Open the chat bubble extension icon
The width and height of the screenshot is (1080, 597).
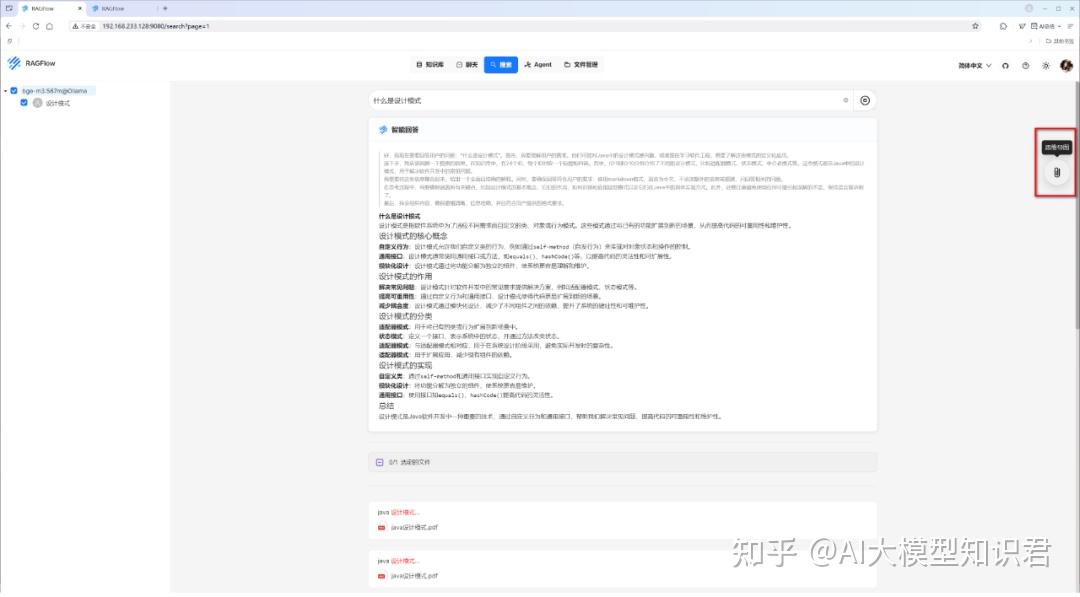(x=1003, y=26)
